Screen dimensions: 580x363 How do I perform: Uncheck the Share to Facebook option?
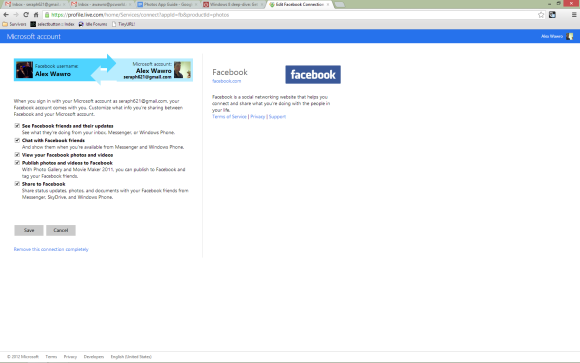17,184
